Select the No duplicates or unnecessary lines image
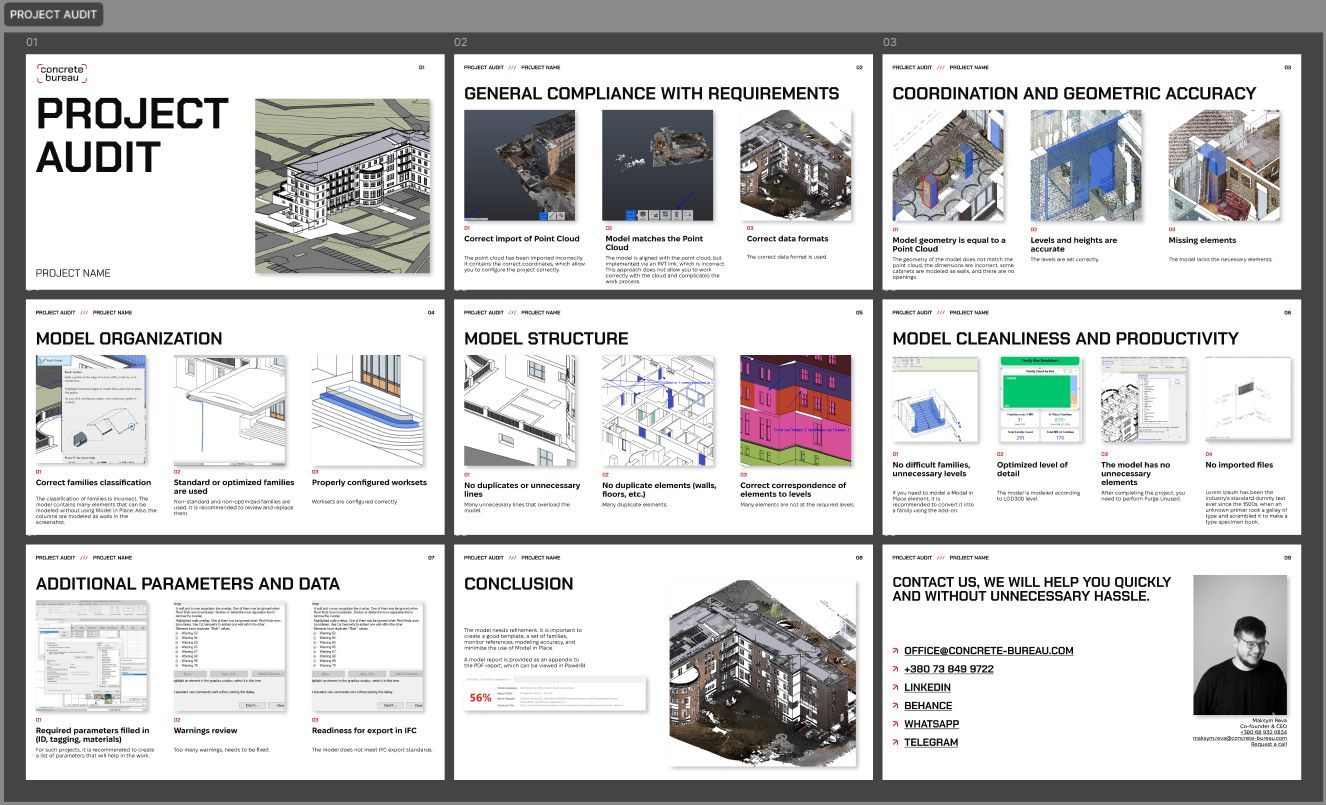Screen dimensions: 1326x805 tap(519, 410)
